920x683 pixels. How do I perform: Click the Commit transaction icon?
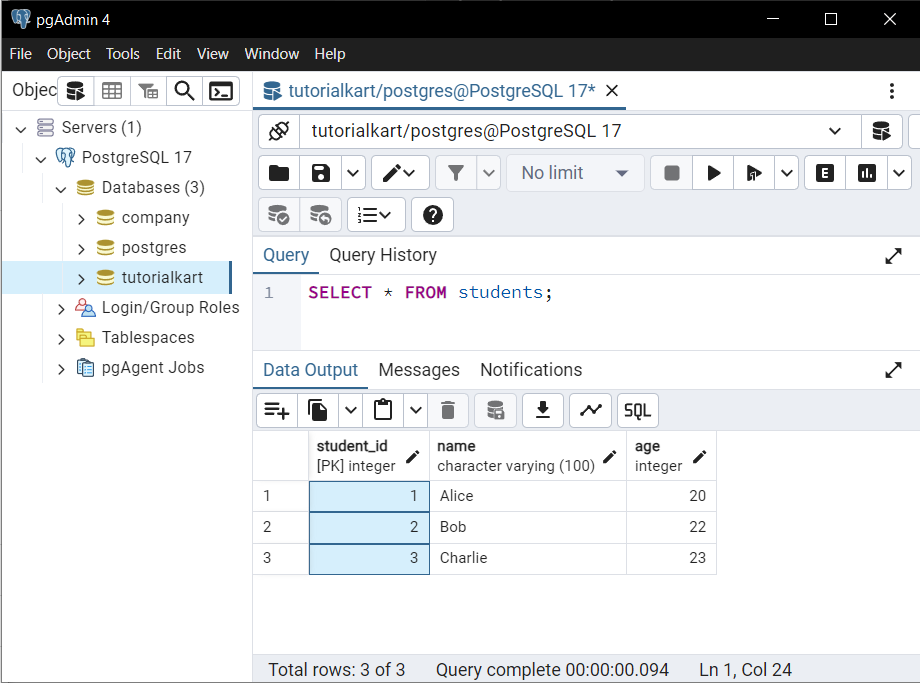click(x=279, y=215)
